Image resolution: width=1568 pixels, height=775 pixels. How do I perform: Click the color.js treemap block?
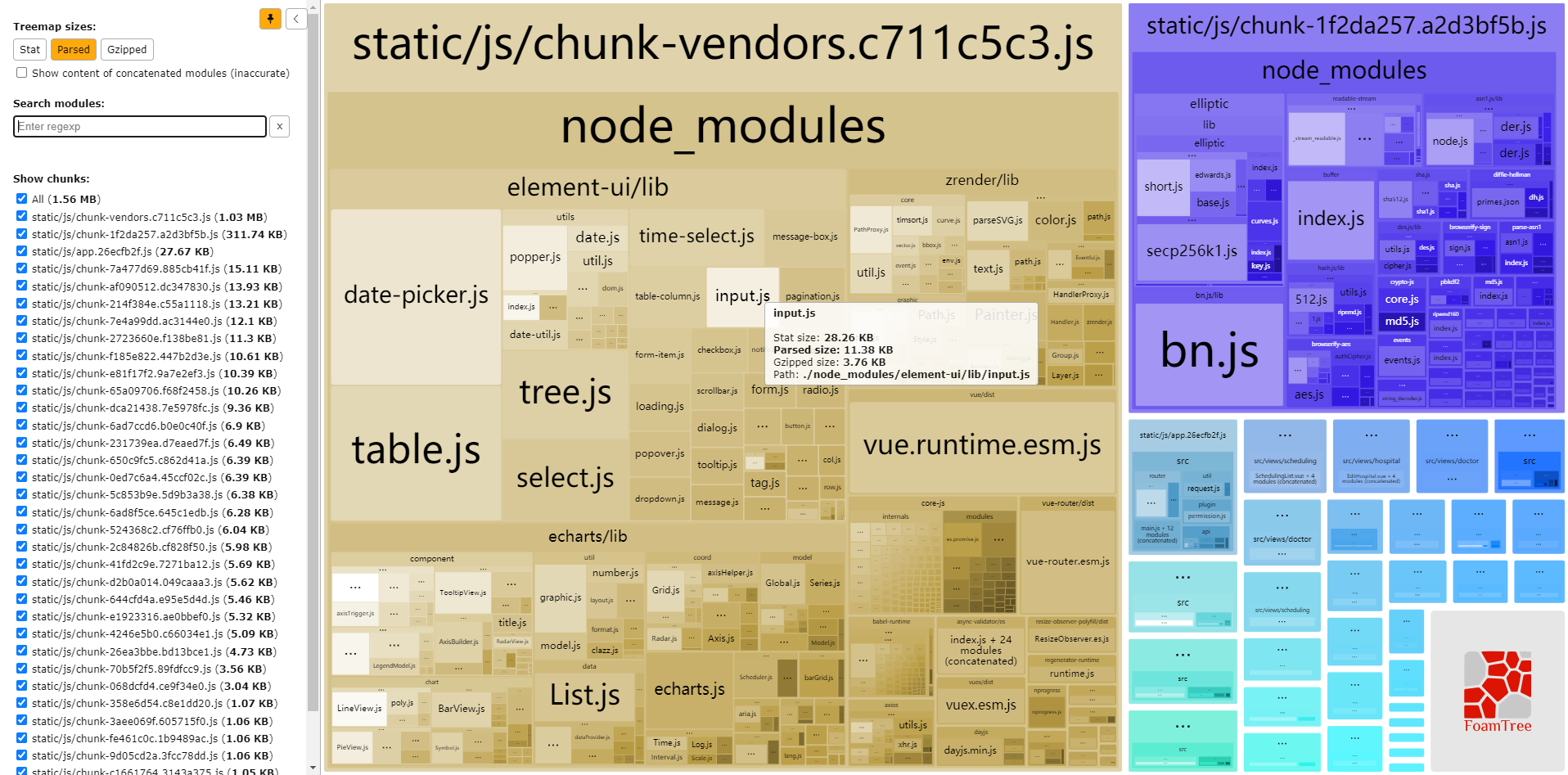coord(1056,220)
